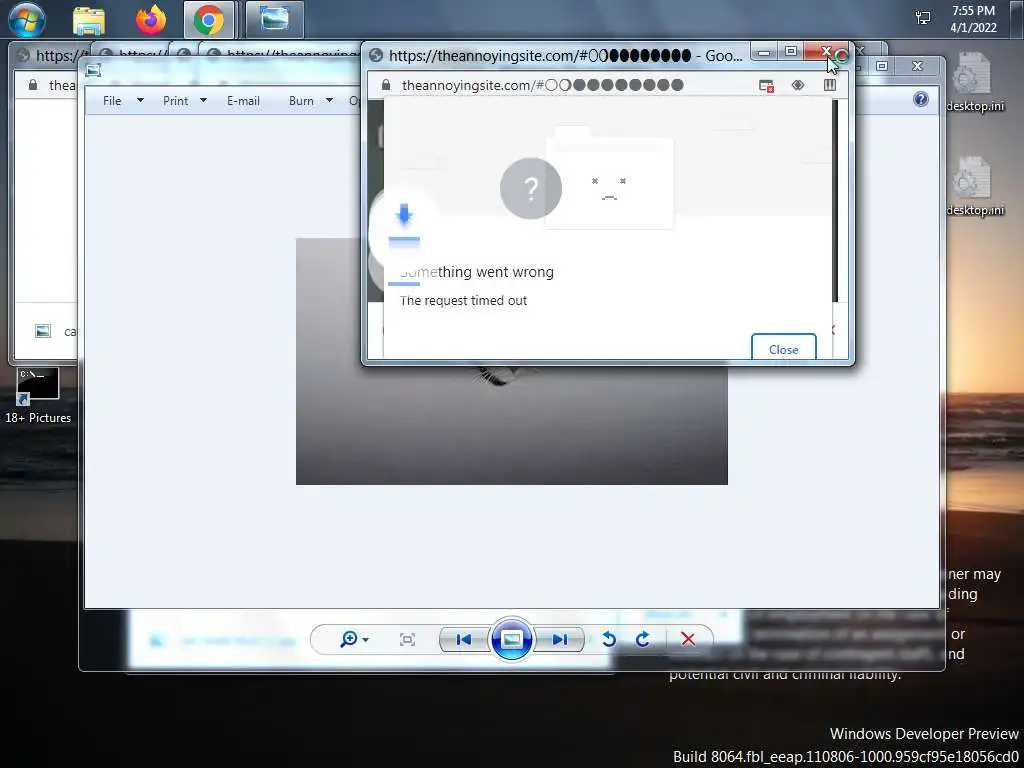
Task: Click the blue download arrow icon
Action: pyautogui.click(x=404, y=214)
